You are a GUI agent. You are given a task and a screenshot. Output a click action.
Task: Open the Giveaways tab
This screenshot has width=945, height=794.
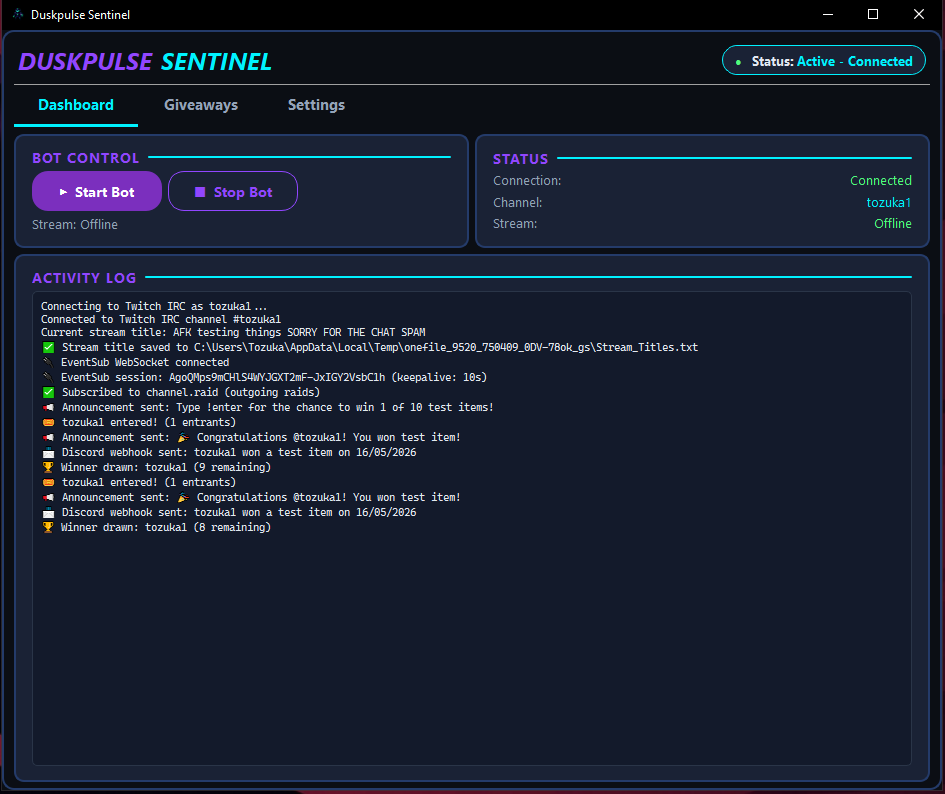click(x=201, y=105)
